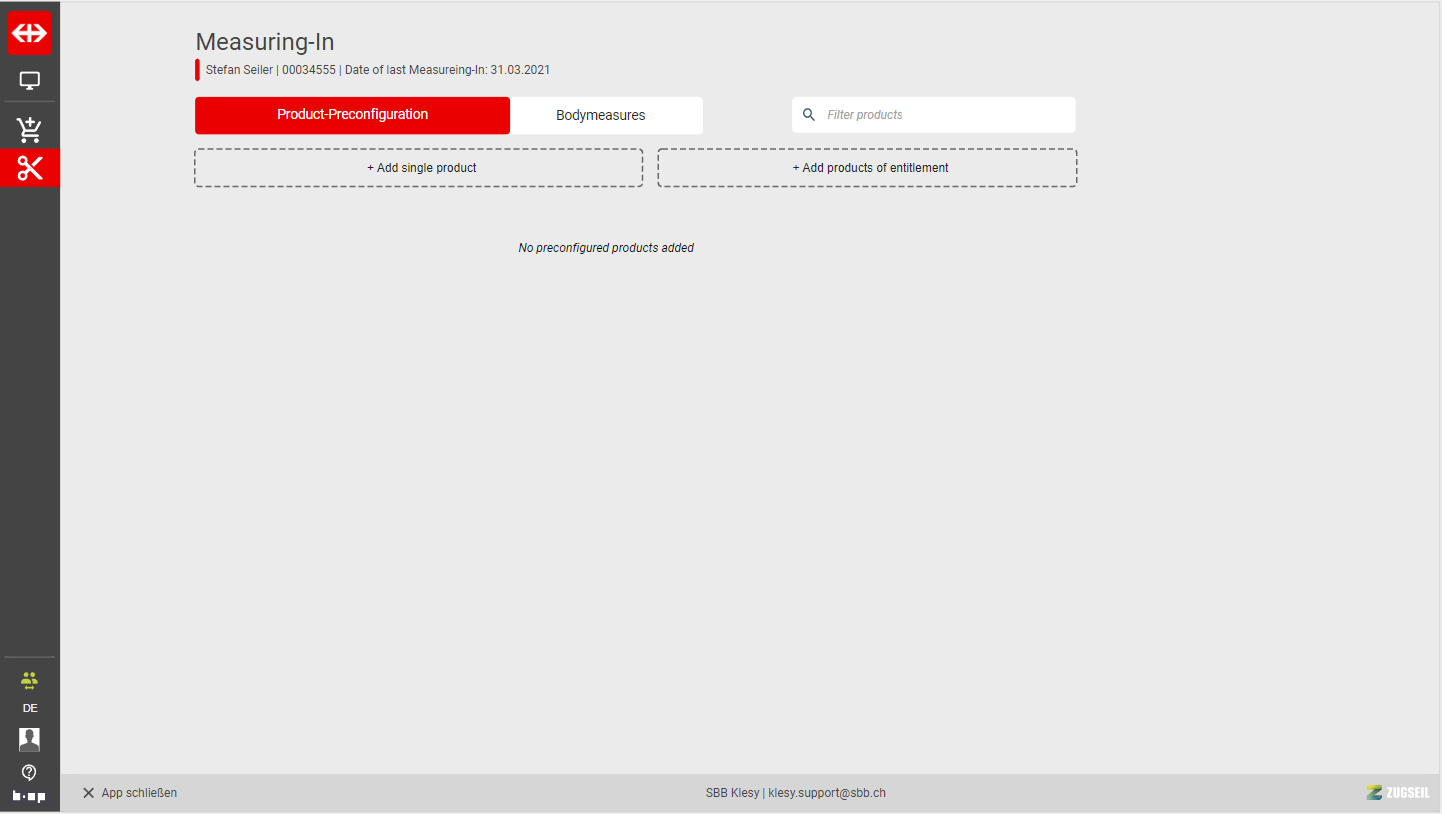
Task: Focus the Filter products search field
Action: [x=944, y=115]
